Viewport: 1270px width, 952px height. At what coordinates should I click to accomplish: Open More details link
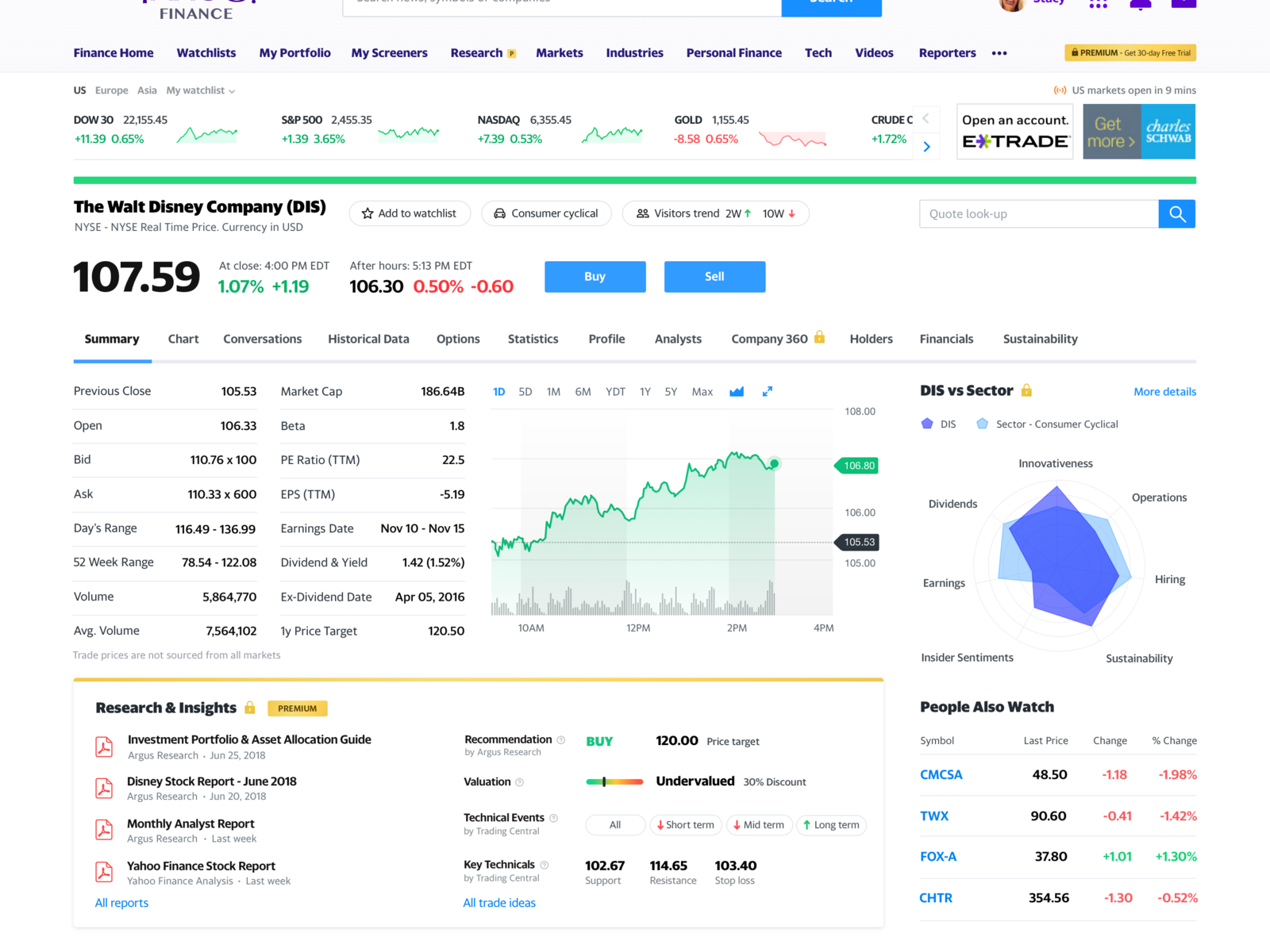pyautogui.click(x=1164, y=392)
